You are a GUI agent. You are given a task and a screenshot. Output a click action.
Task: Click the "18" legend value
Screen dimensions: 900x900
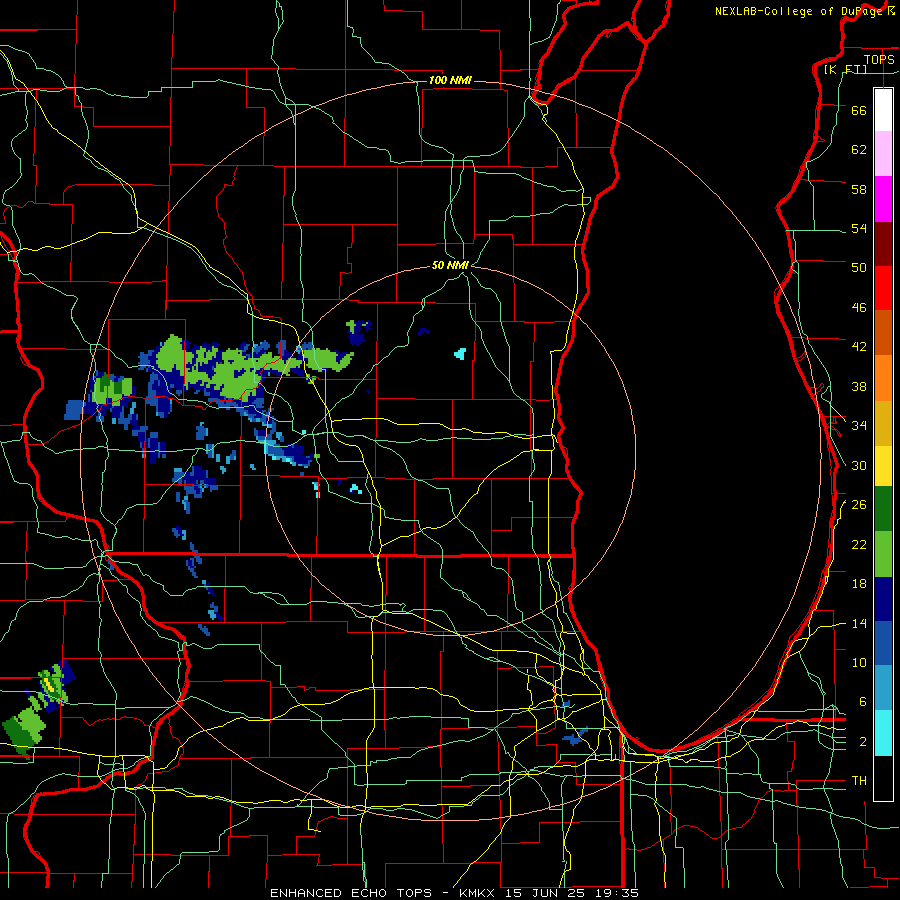coord(859,584)
